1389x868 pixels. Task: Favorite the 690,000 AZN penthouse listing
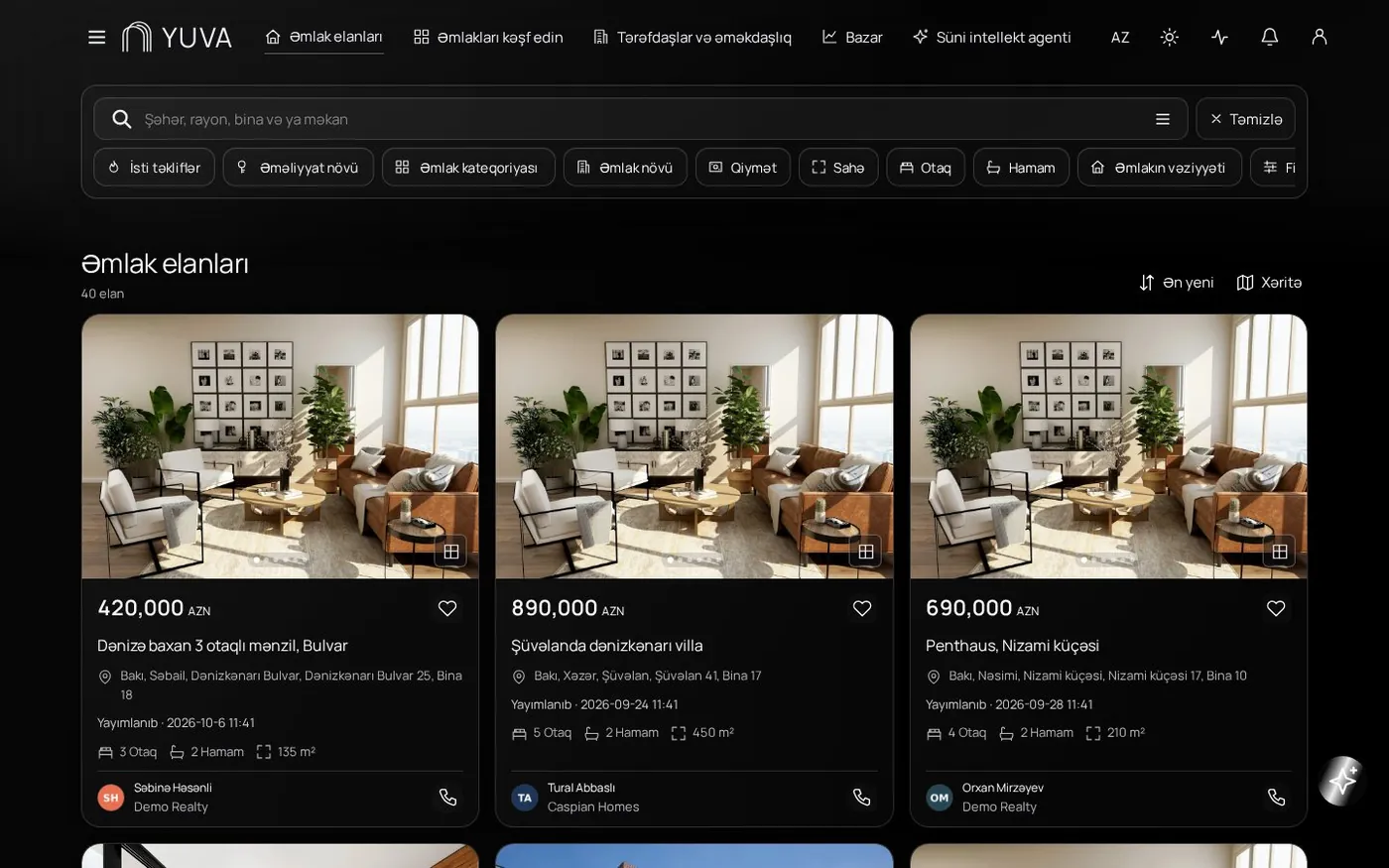[x=1276, y=608]
